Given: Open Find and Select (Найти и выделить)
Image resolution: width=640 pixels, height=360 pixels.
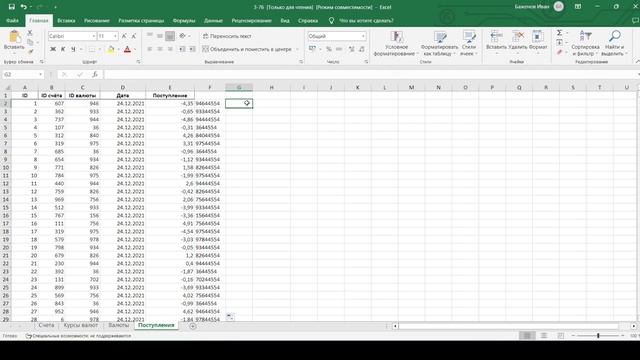Looking at the screenshot, I should (613, 43).
